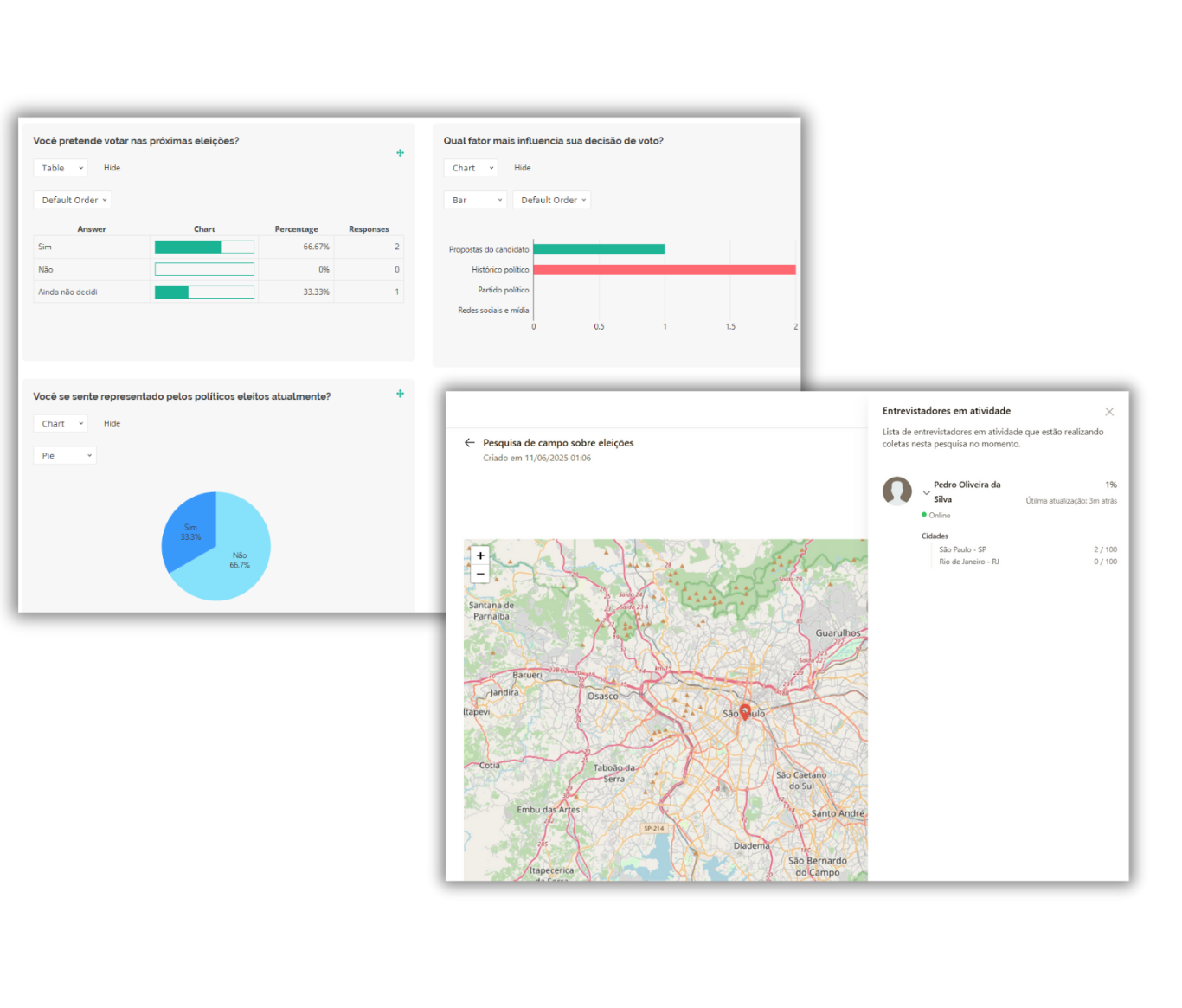The height and width of the screenshot is (1008, 1182).
Task: Click the plus icon beside the voting intention question
Action: (400, 153)
